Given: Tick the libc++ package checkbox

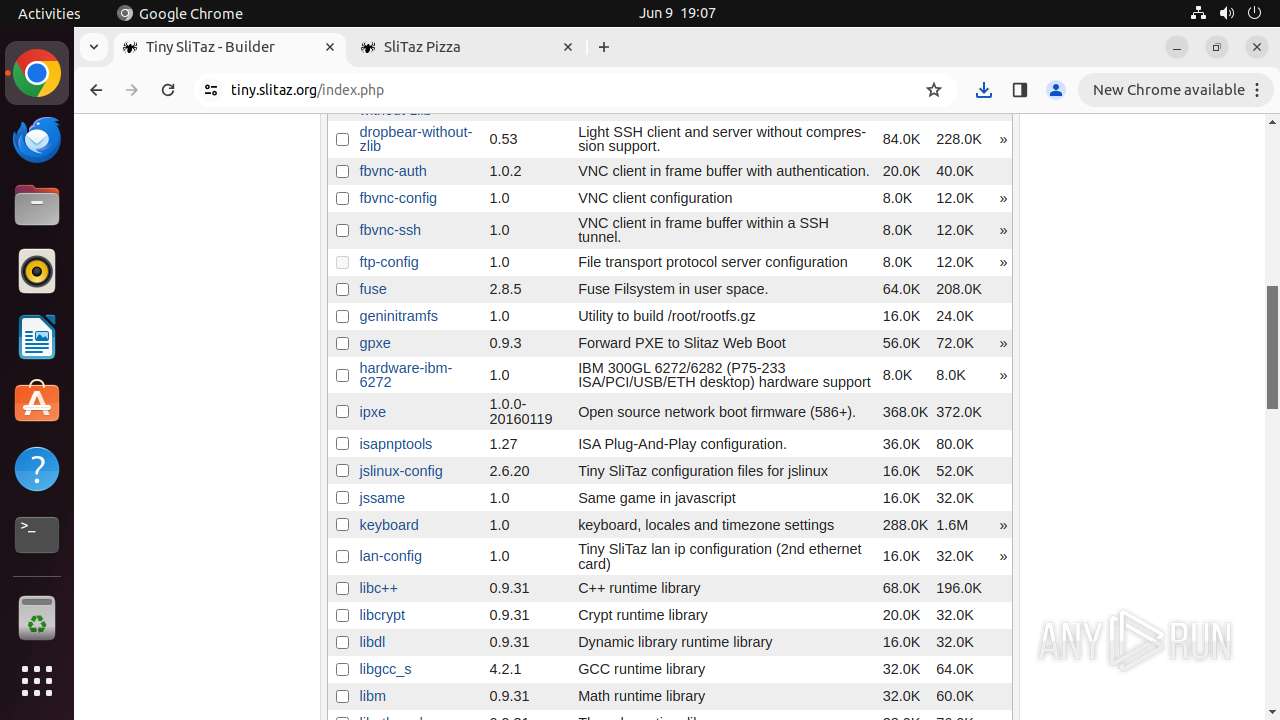Looking at the screenshot, I should (342, 588).
